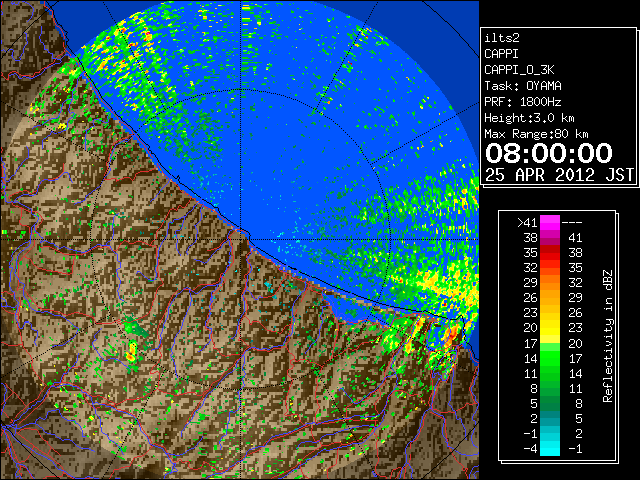Pick the purple 38–41 dBZ color band
Viewport: 640px width, 480px height.
(x=550, y=238)
